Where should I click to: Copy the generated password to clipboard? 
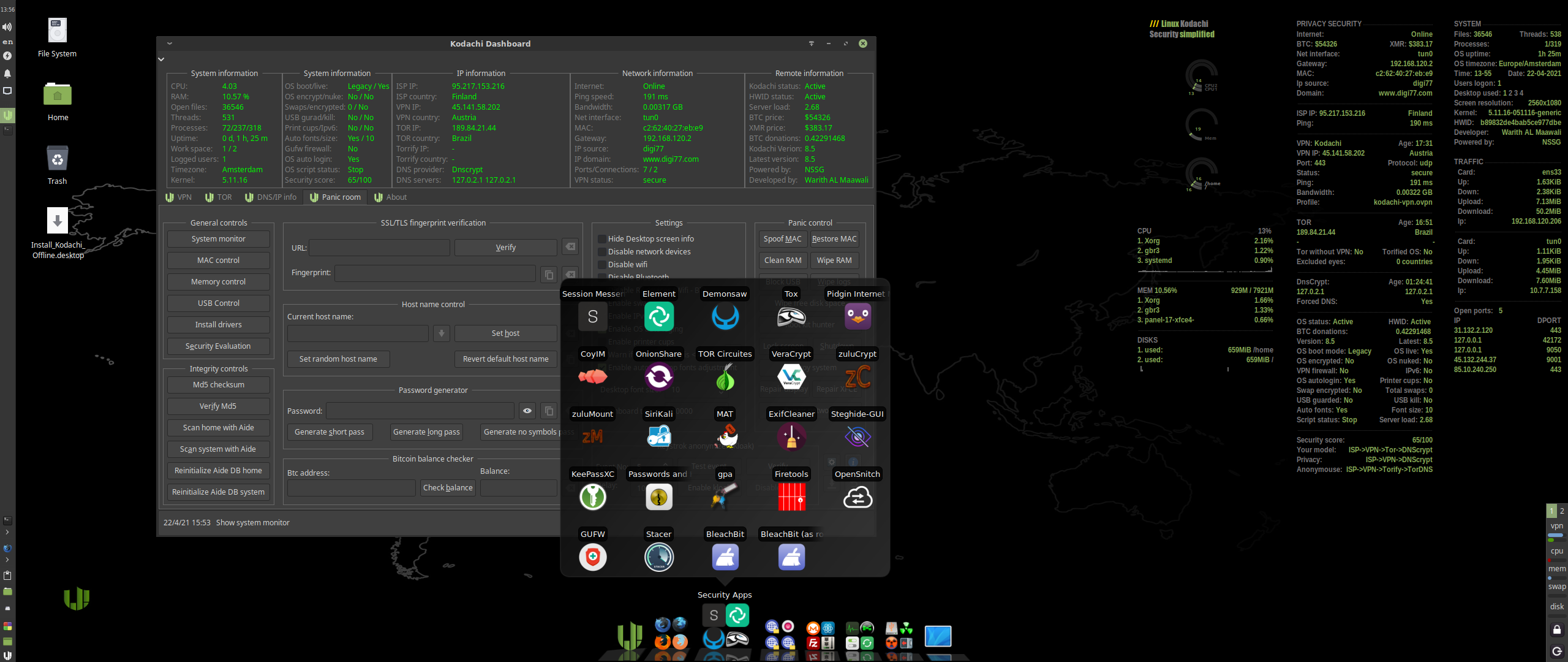549,411
